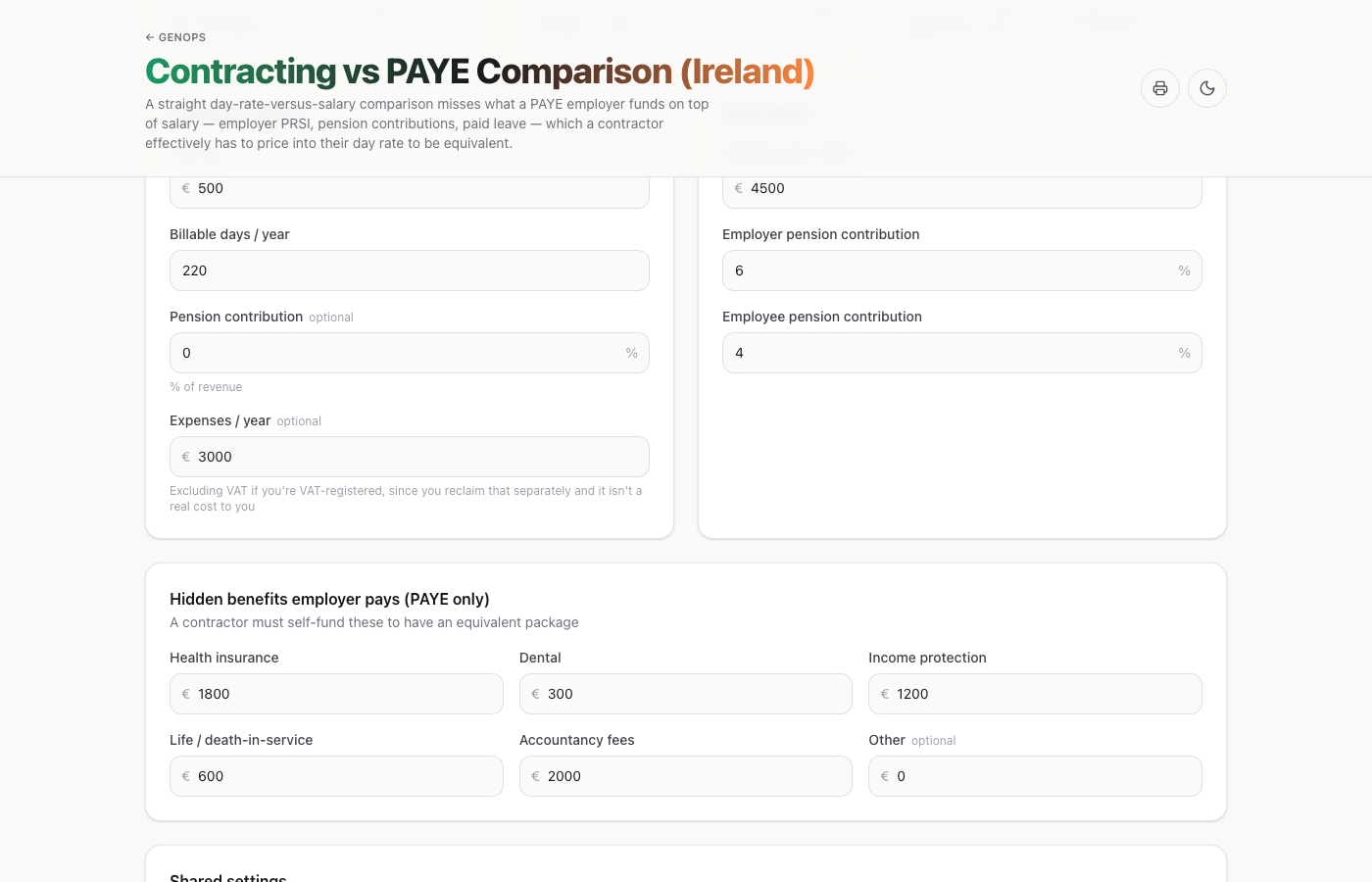Click the Employer pension contribution label
The width and height of the screenshot is (1372, 882).
click(x=821, y=234)
